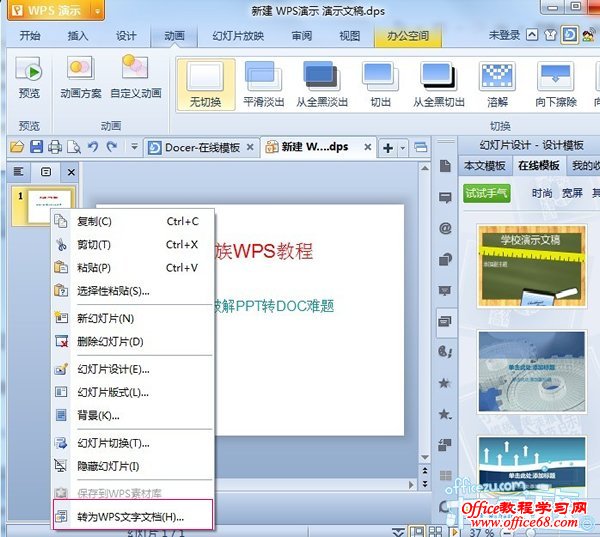
Task: Choose 粘贴(P) from context menu
Action: point(133,268)
